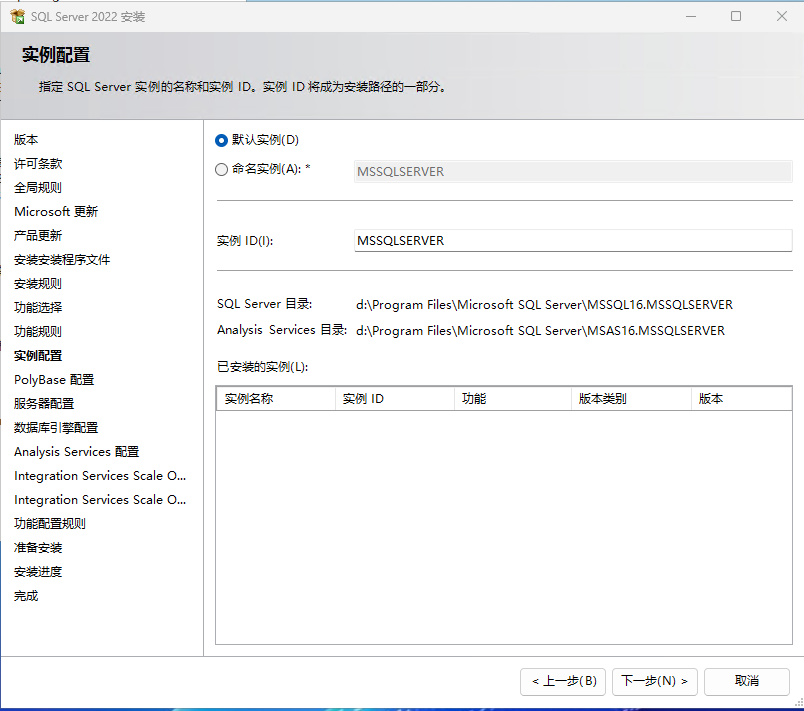Screen dimensions: 804x711
Task: Click 功能规则 in the sidebar
Action: 38,332
